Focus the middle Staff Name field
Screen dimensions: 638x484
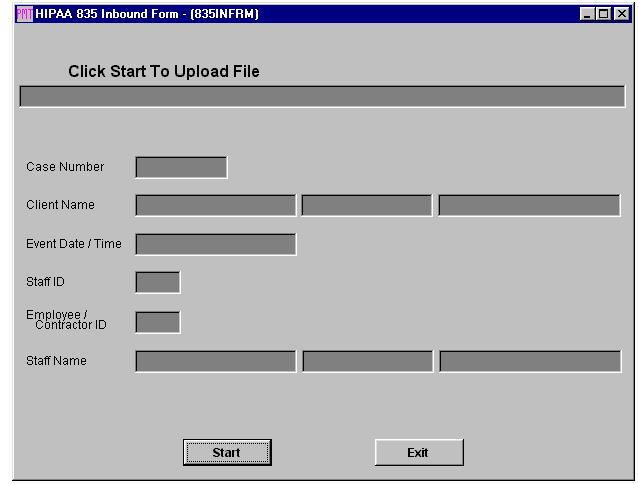(367, 361)
